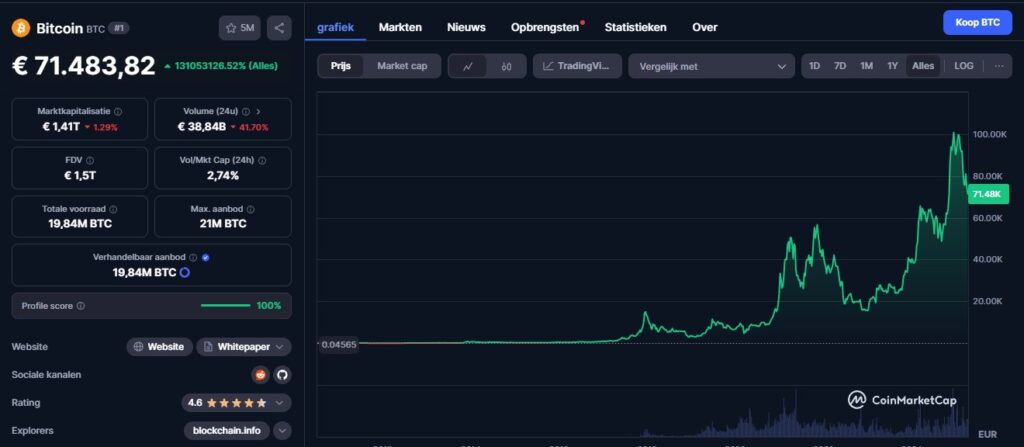This screenshot has width=1024, height=447.
Task: Click the 0.04565 starting price label
Action: (339, 344)
